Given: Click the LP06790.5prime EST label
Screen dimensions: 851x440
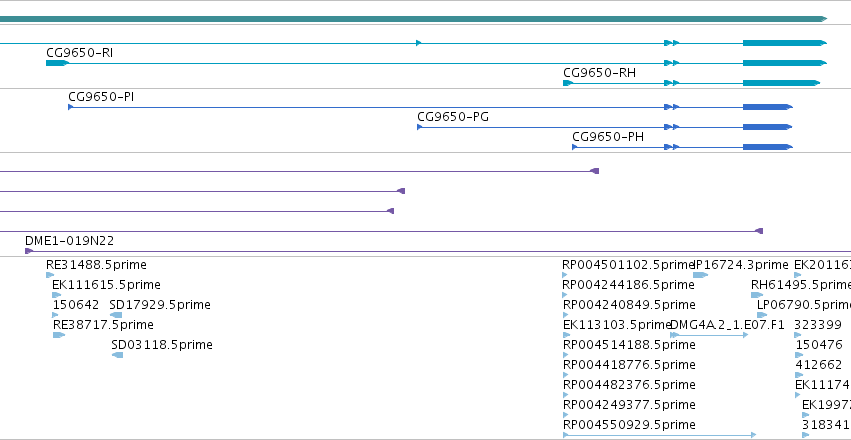Looking at the screenshot, I should 804,305.
